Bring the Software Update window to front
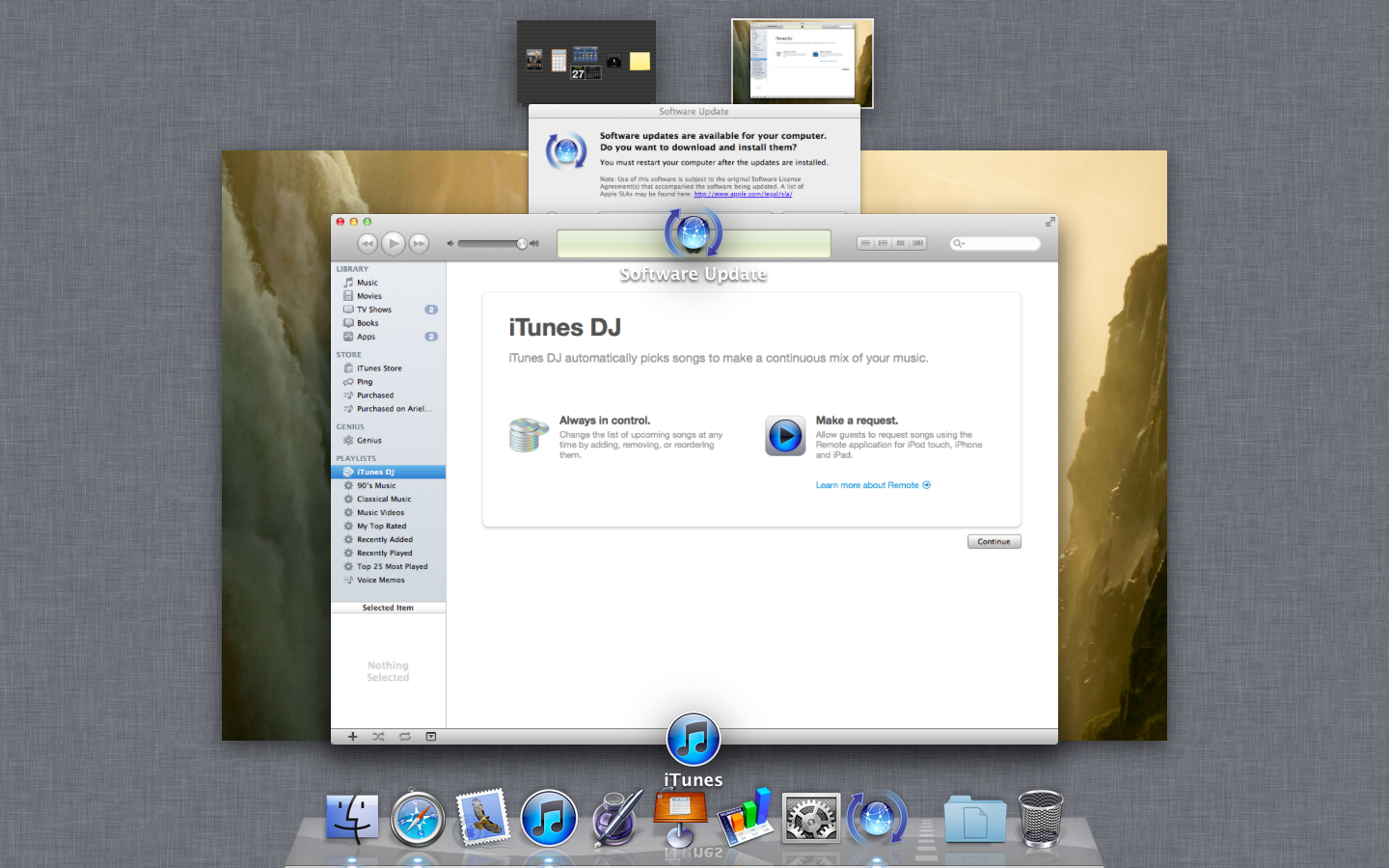Screen dimensions: 1389x868 click(x=694, y=158)
